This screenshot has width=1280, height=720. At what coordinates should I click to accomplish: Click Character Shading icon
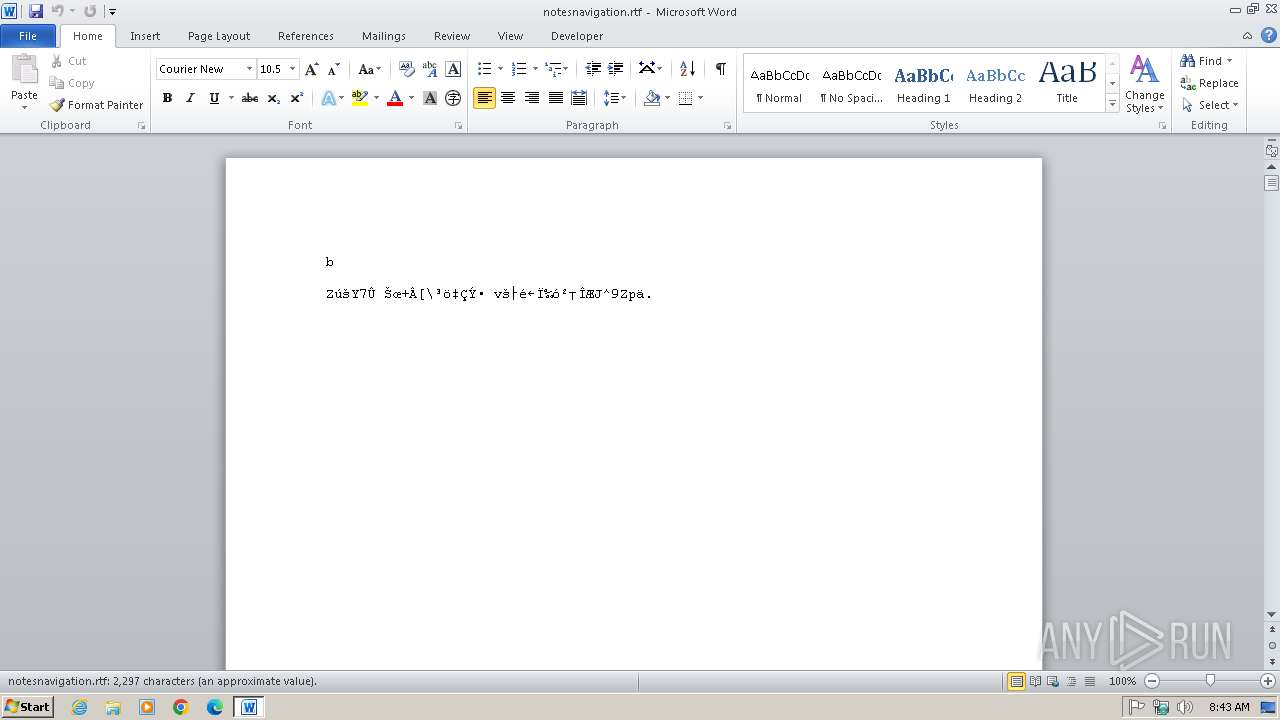[430, 98]
